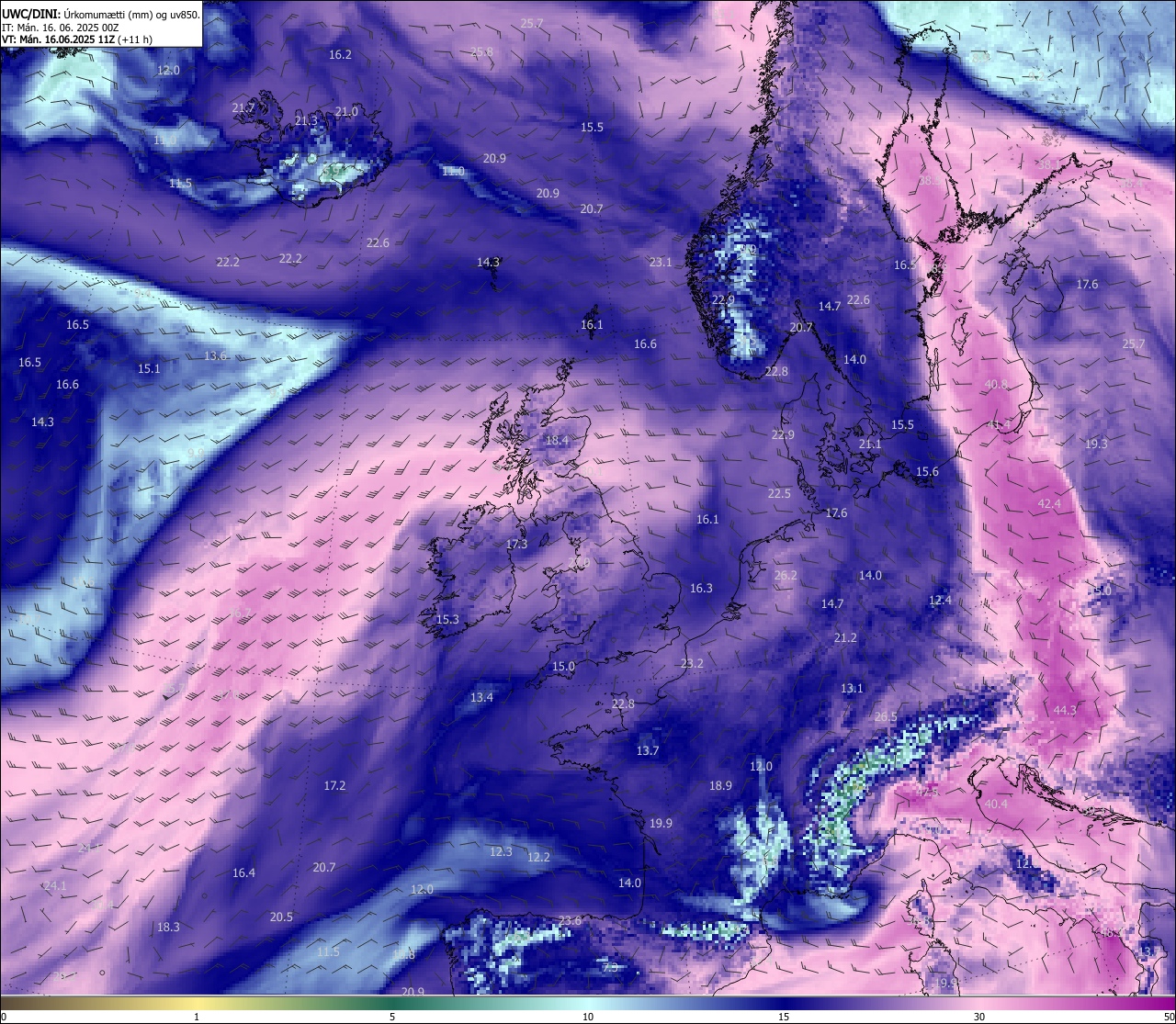Click the 19.3 value label
The height and width of the screenshot is (1024, 1176).
coord(1096,444)
